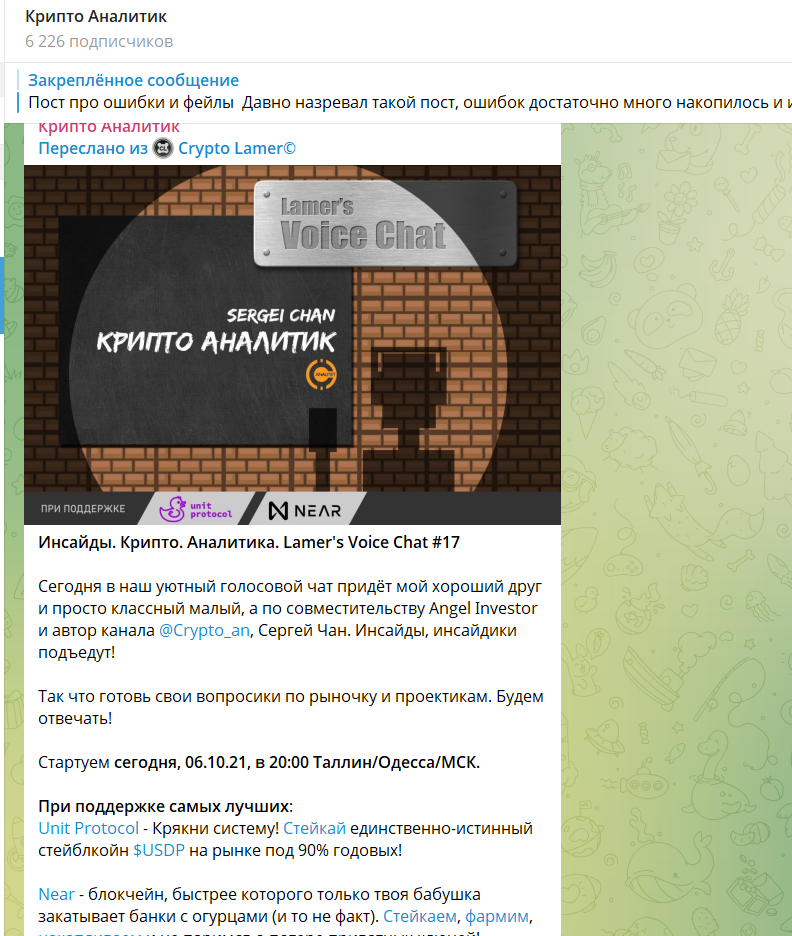
Task: Open the Lamer's Voice Chat banner image
Action: [x=292, y=344]
